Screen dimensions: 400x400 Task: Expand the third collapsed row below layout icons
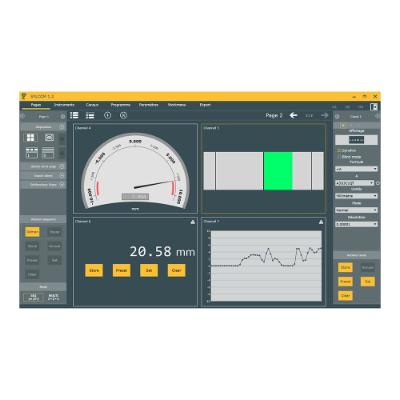[43, 185]
